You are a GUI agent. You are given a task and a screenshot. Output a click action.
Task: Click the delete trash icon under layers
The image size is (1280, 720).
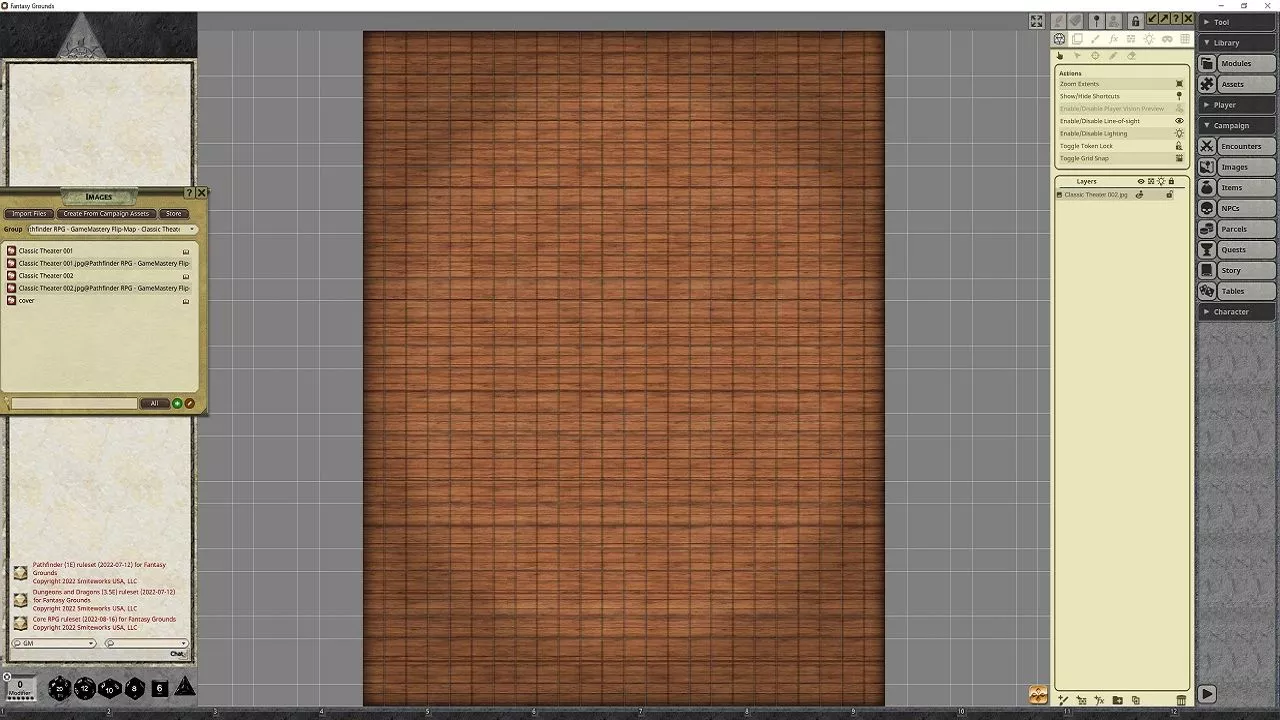pyautogui.click(x=1181, y=700)
